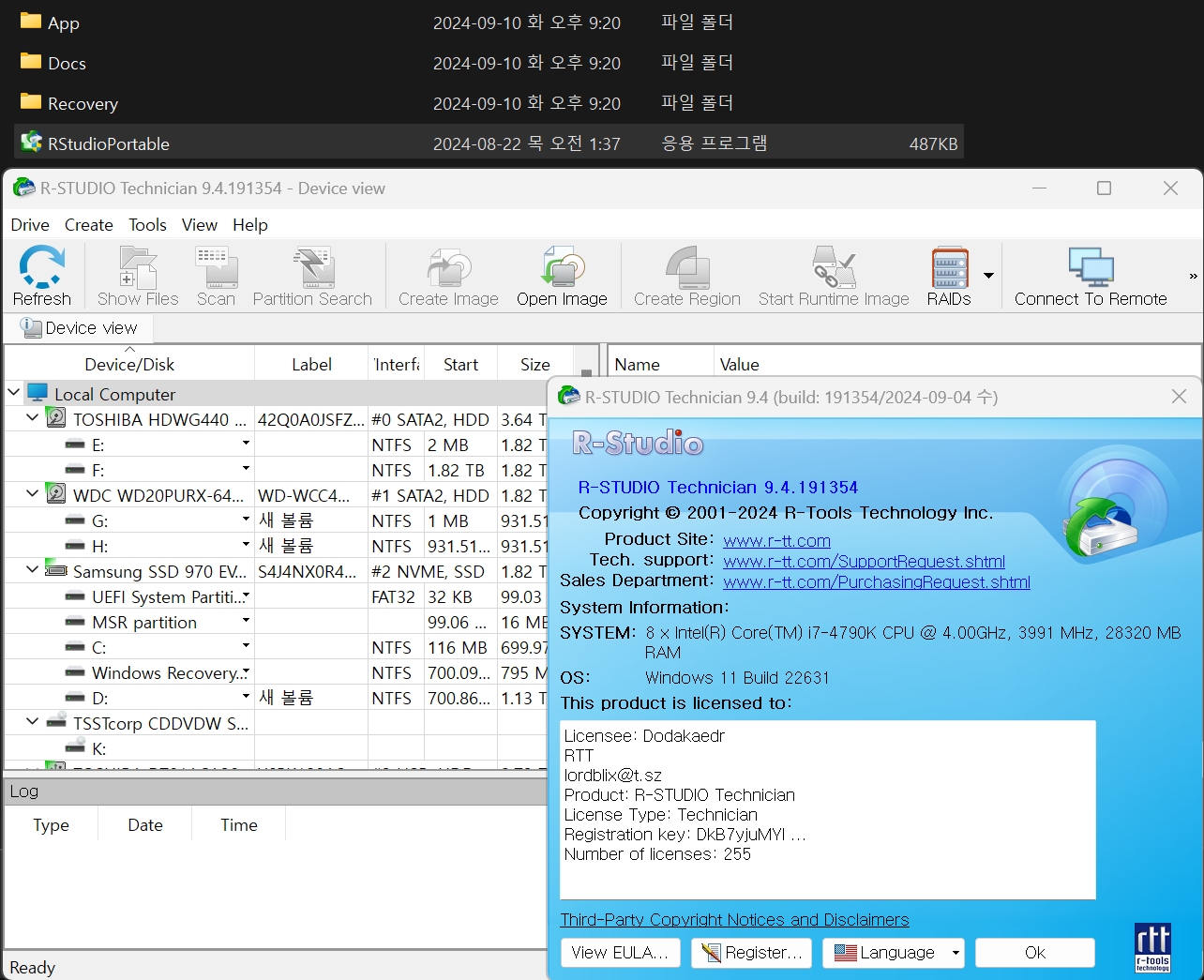
Task: Sort by Size column header
Action: click(x=535, y=364)
